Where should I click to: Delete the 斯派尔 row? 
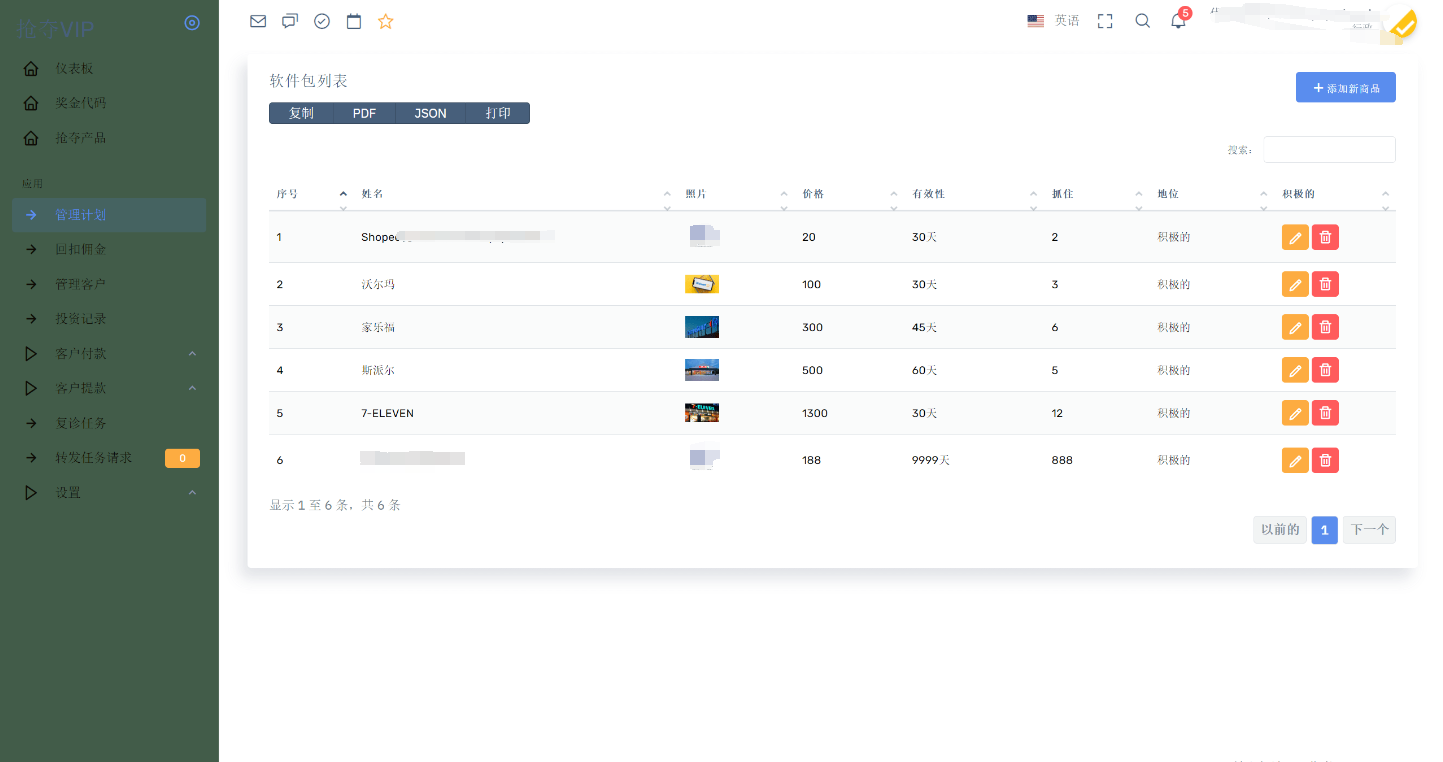(x=1325, y=370)
